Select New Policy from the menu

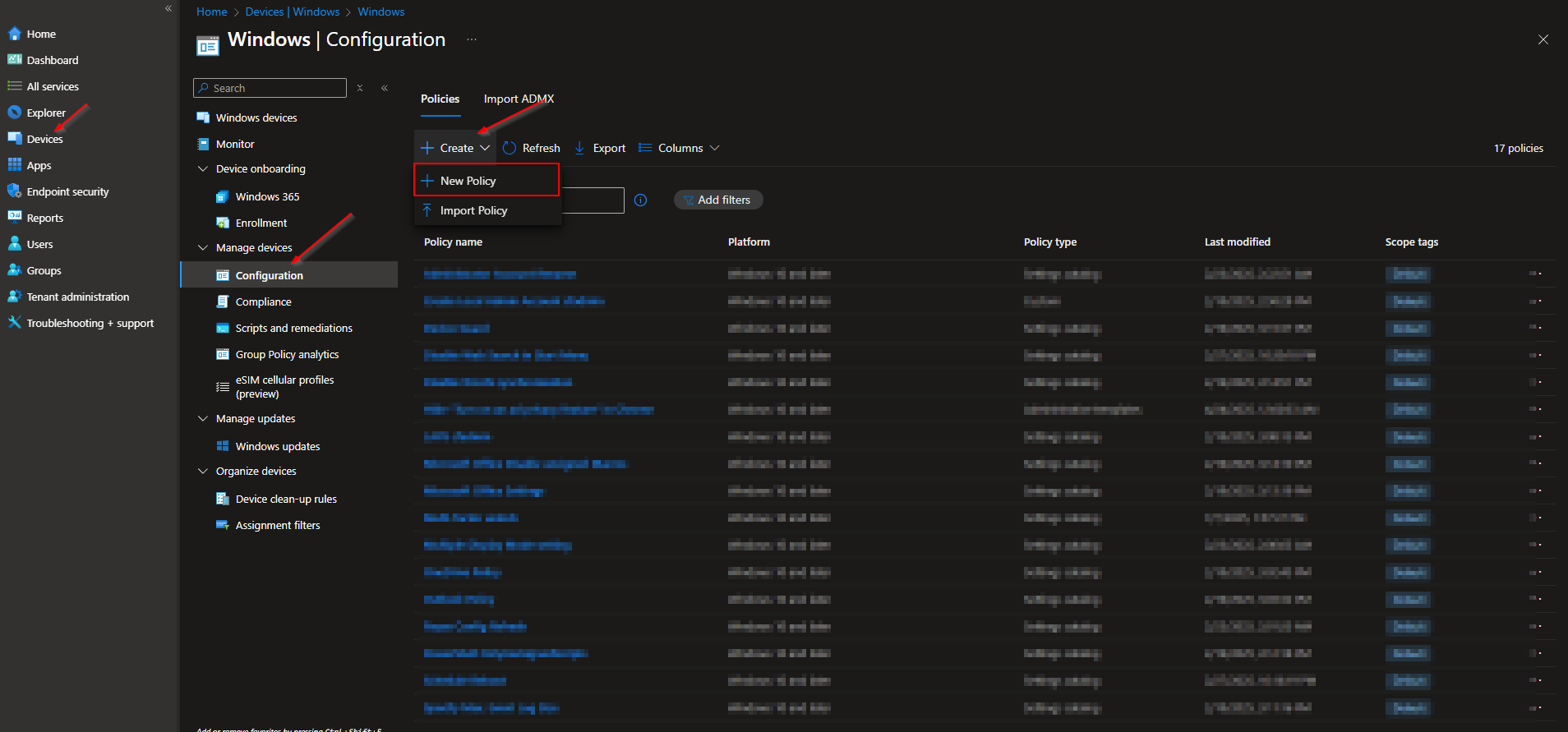pos(468,181)
